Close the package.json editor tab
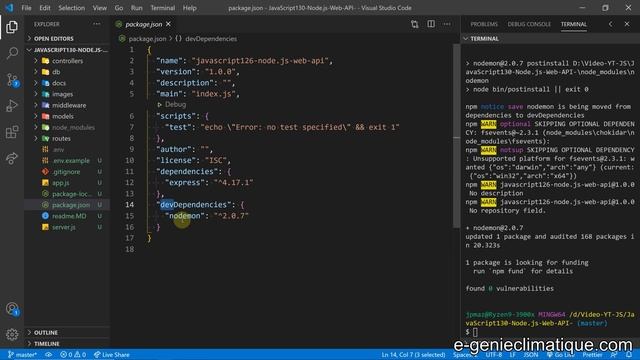 click(168, 24)
